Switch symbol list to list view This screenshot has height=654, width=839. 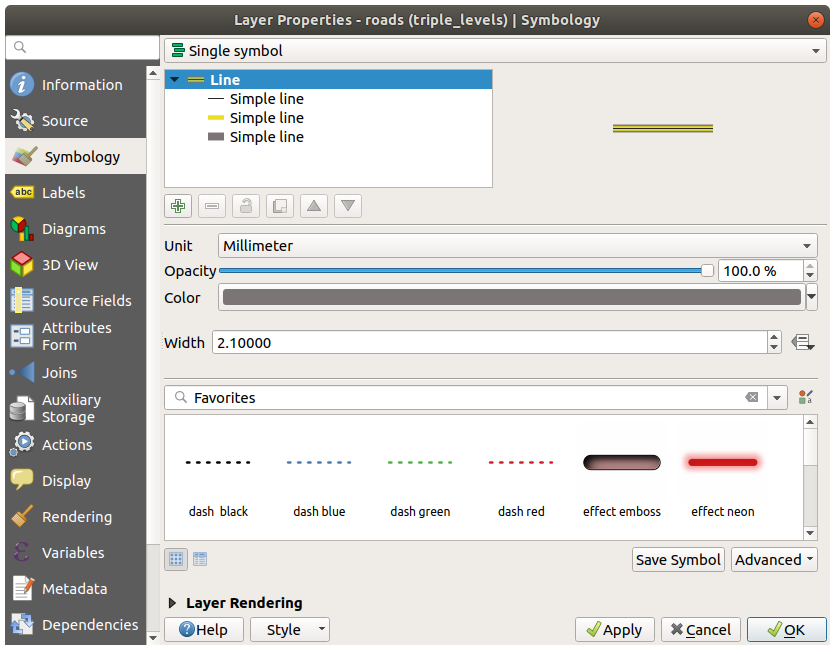coord(200,559)
